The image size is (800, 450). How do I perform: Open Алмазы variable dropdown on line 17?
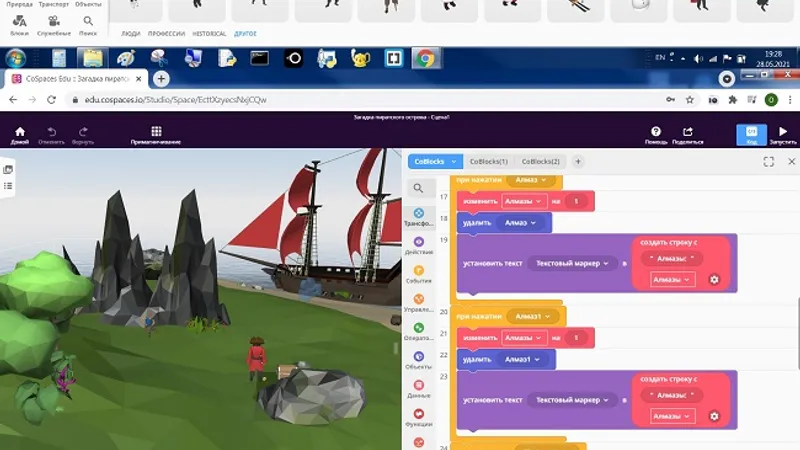(x=523, y=201)
